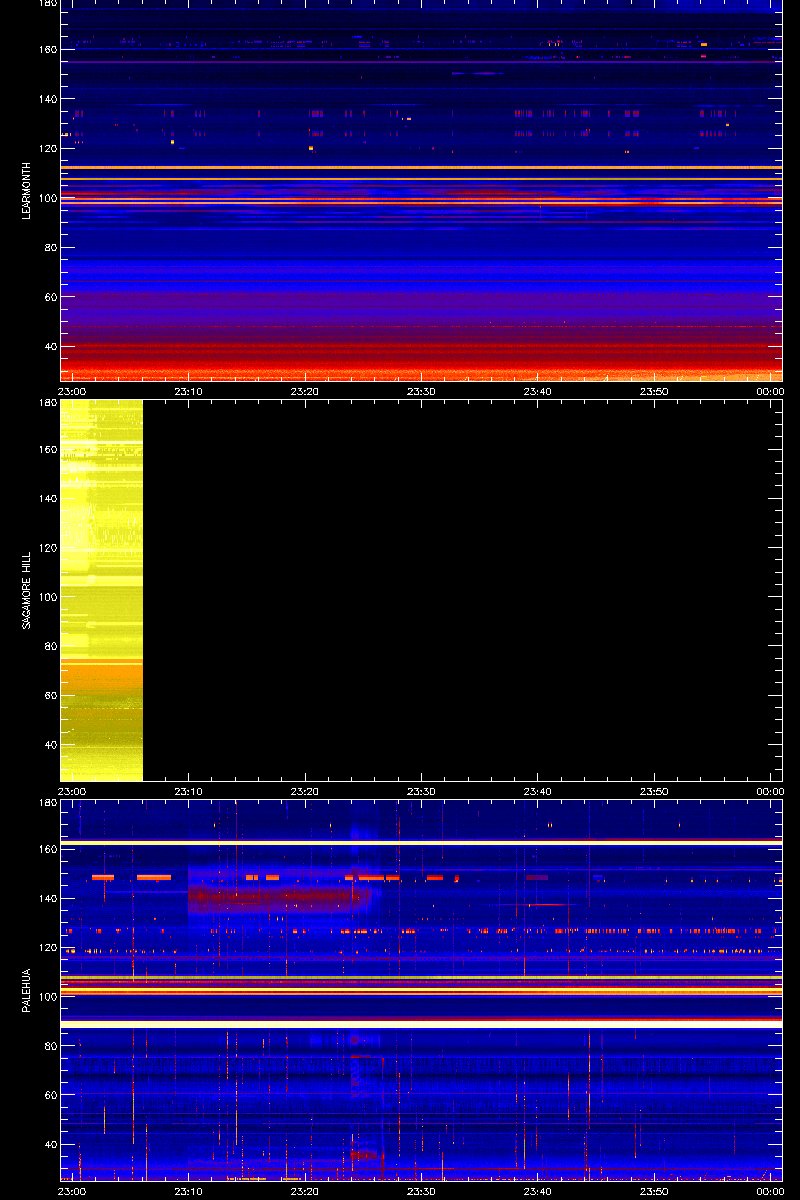Click the 100 frequency tick on Sagamore Hill axis
The height and width of the screenshot is (1200, 800).
tap(46, 598)
